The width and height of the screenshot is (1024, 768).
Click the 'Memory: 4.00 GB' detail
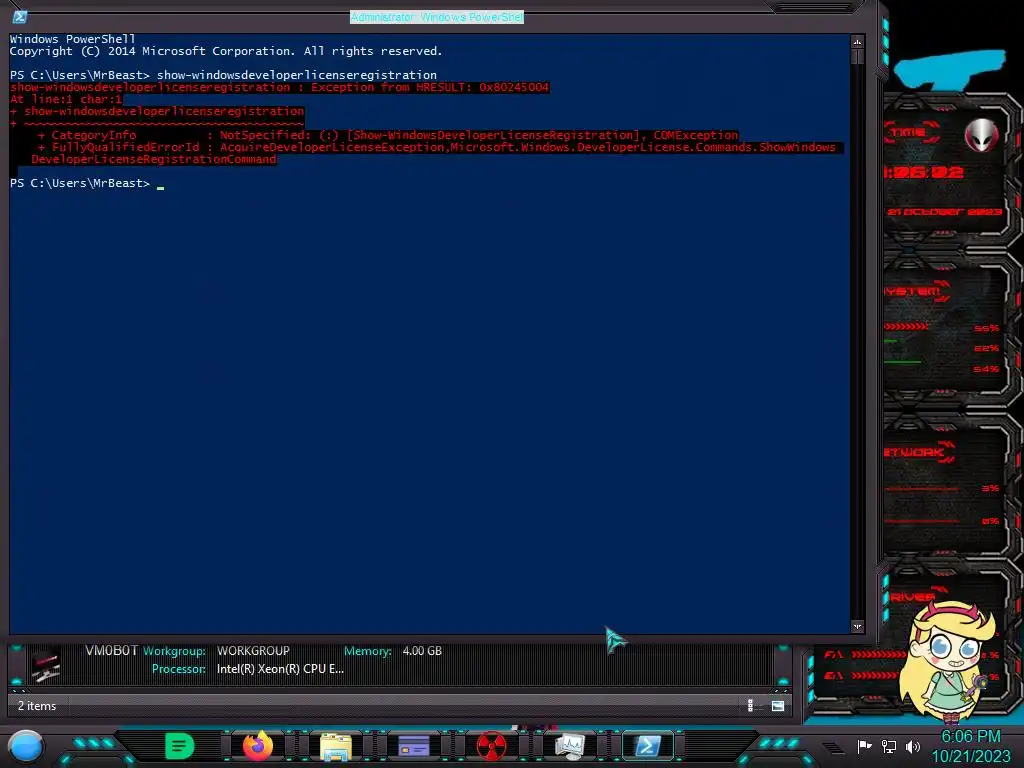(392, 651)
